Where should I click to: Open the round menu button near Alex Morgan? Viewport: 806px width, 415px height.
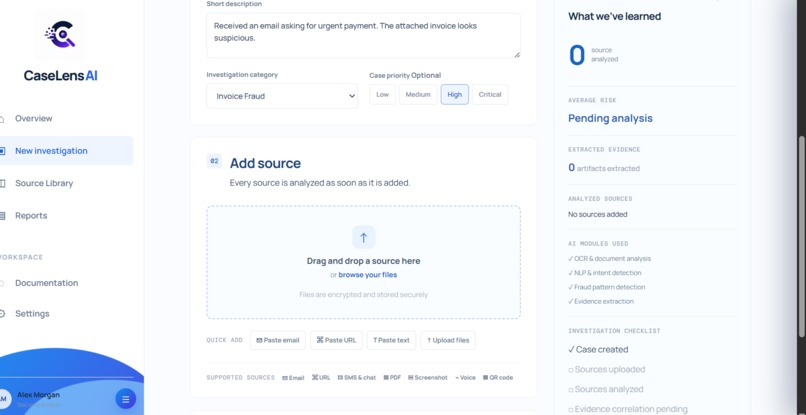(x=125, y=399)
